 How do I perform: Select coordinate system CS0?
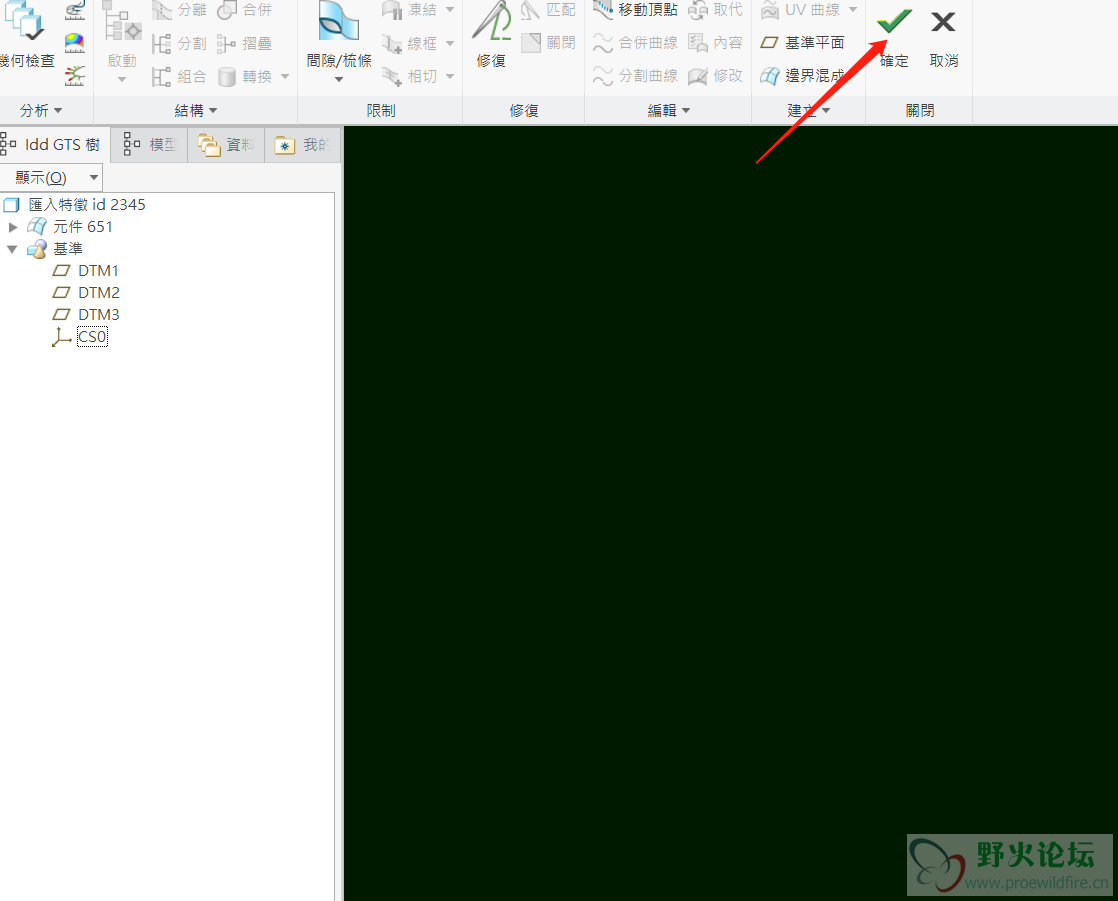pyautogui.click(x=92, y=337)
